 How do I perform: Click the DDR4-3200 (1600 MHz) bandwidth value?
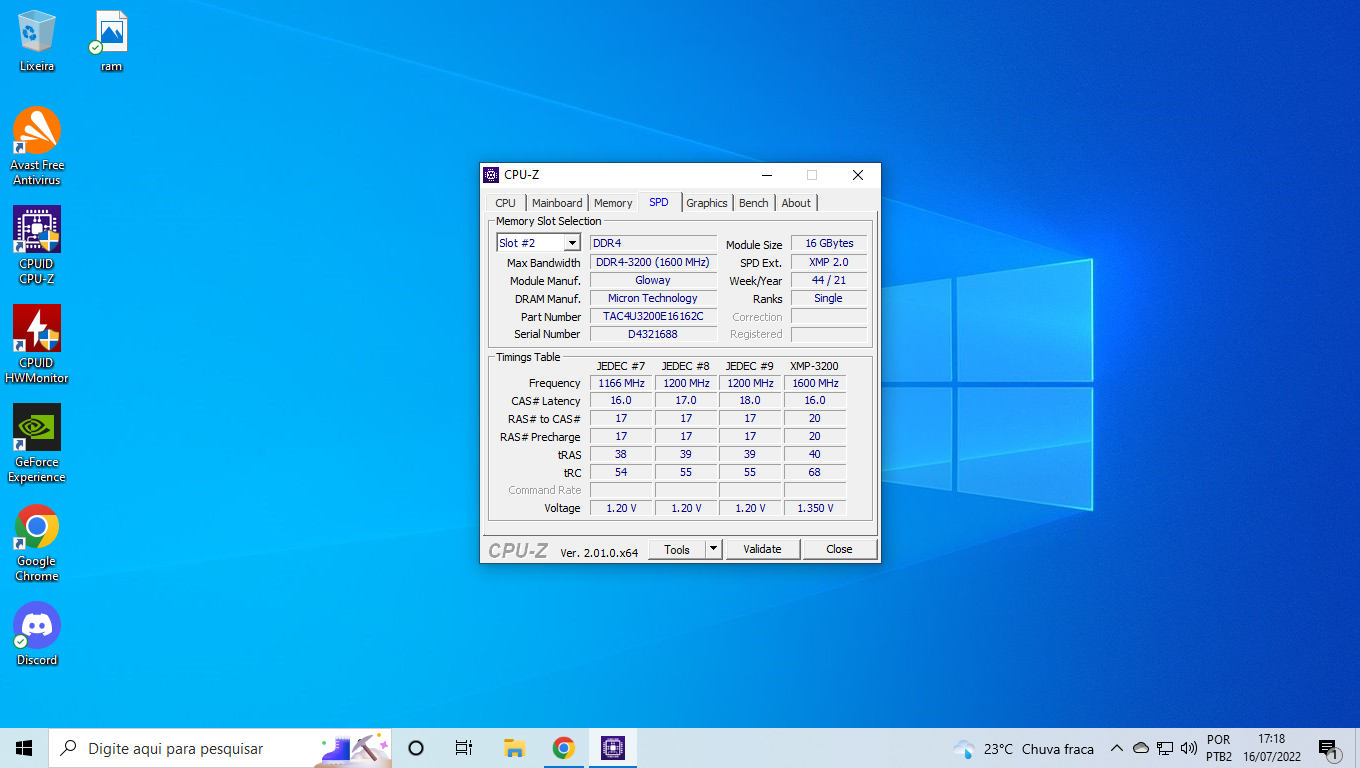click(x=653, y=262)
